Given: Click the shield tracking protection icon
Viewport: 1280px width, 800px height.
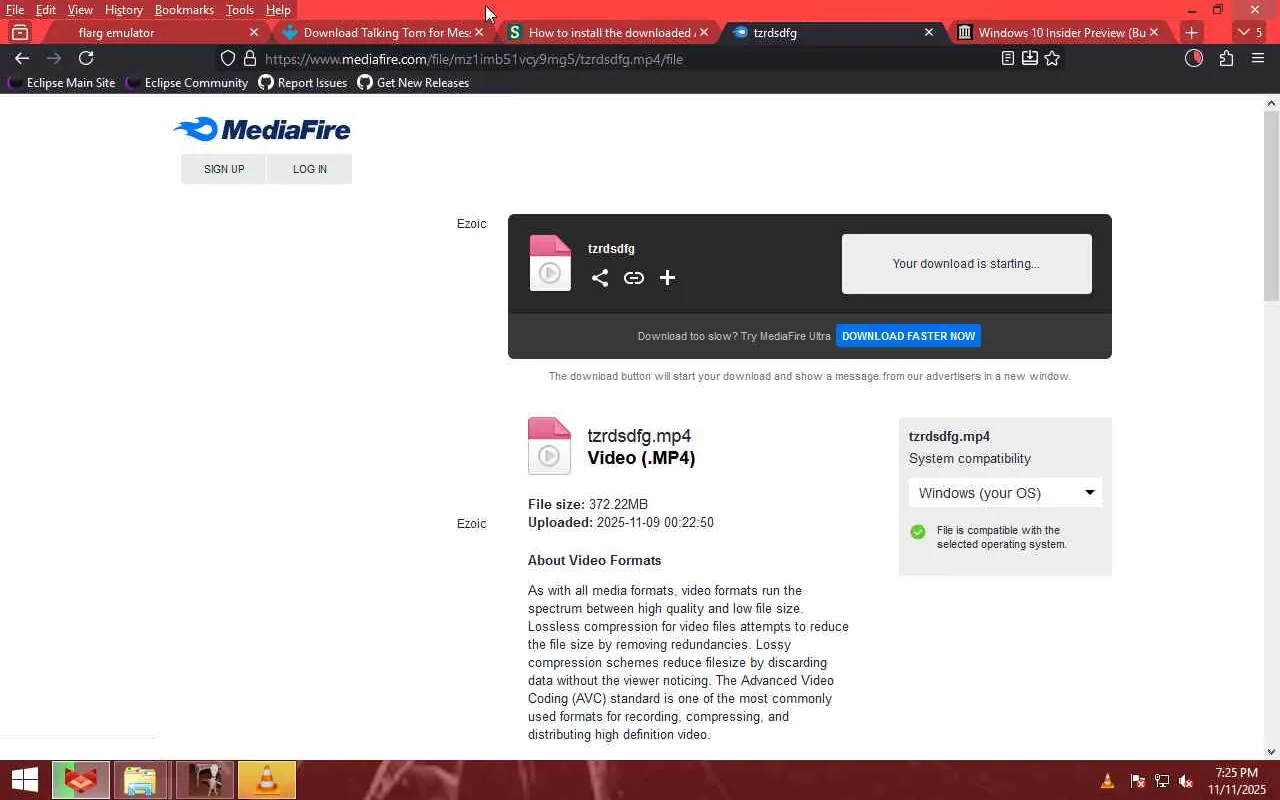Looking at the screenshot, I should tap(228, 59).
